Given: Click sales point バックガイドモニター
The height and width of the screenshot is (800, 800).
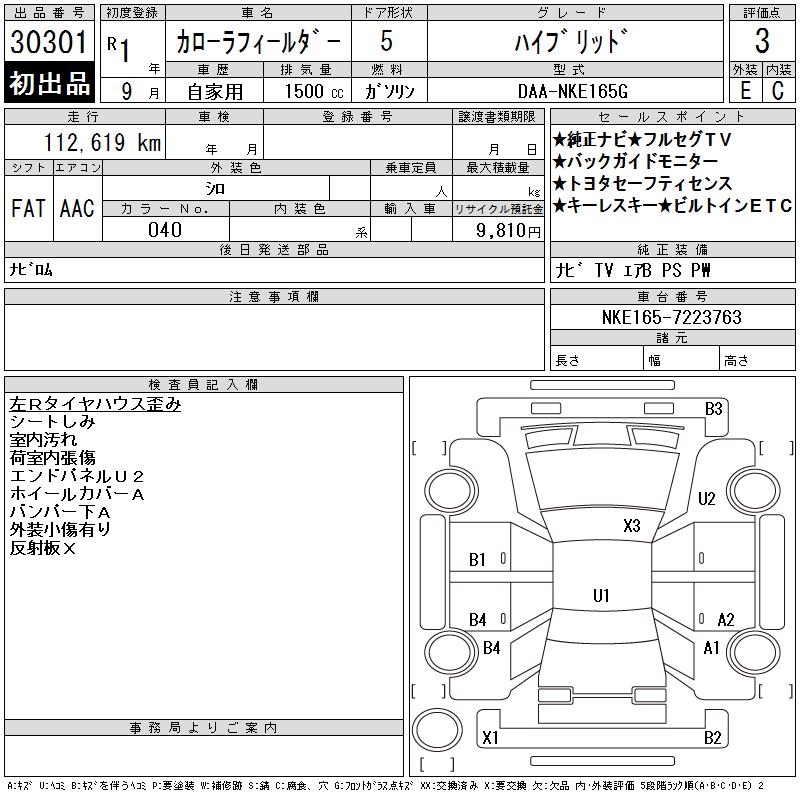Looking at the screenshot, I should (636, 161).
